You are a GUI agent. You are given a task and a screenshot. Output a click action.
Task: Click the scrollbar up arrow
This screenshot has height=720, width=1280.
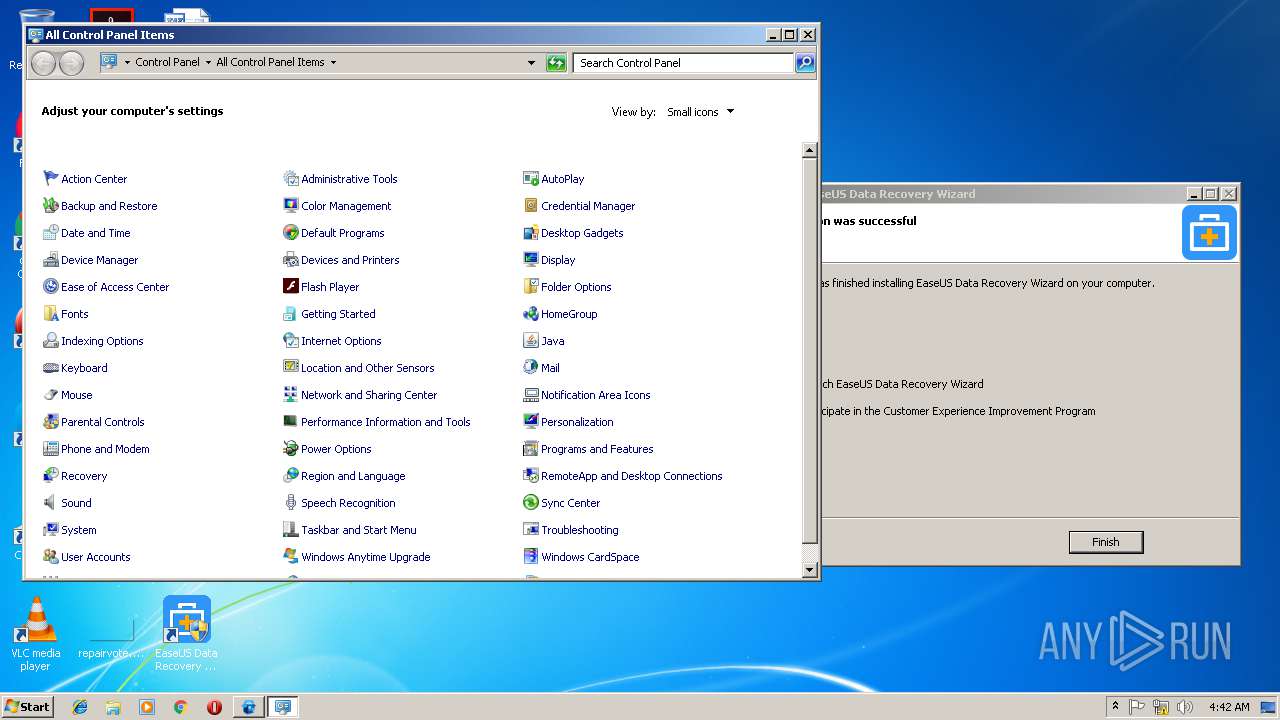tap(810, 150)
